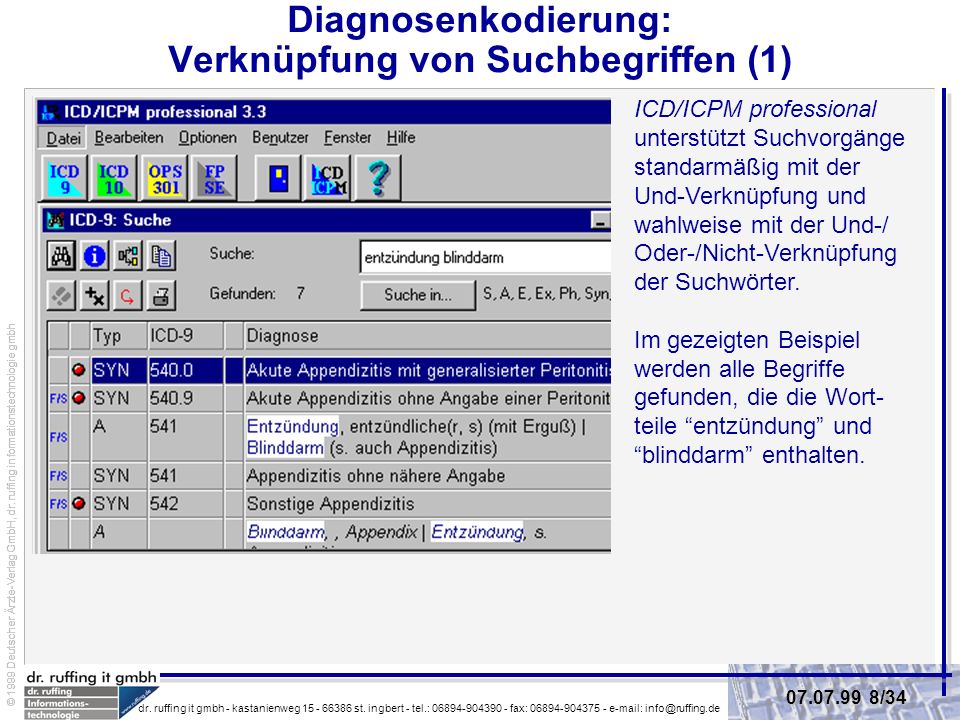This screenshot has height=720, width=960.
Task: Click the ICD/ICPM professional title bar icon
Action: (50, 112)
